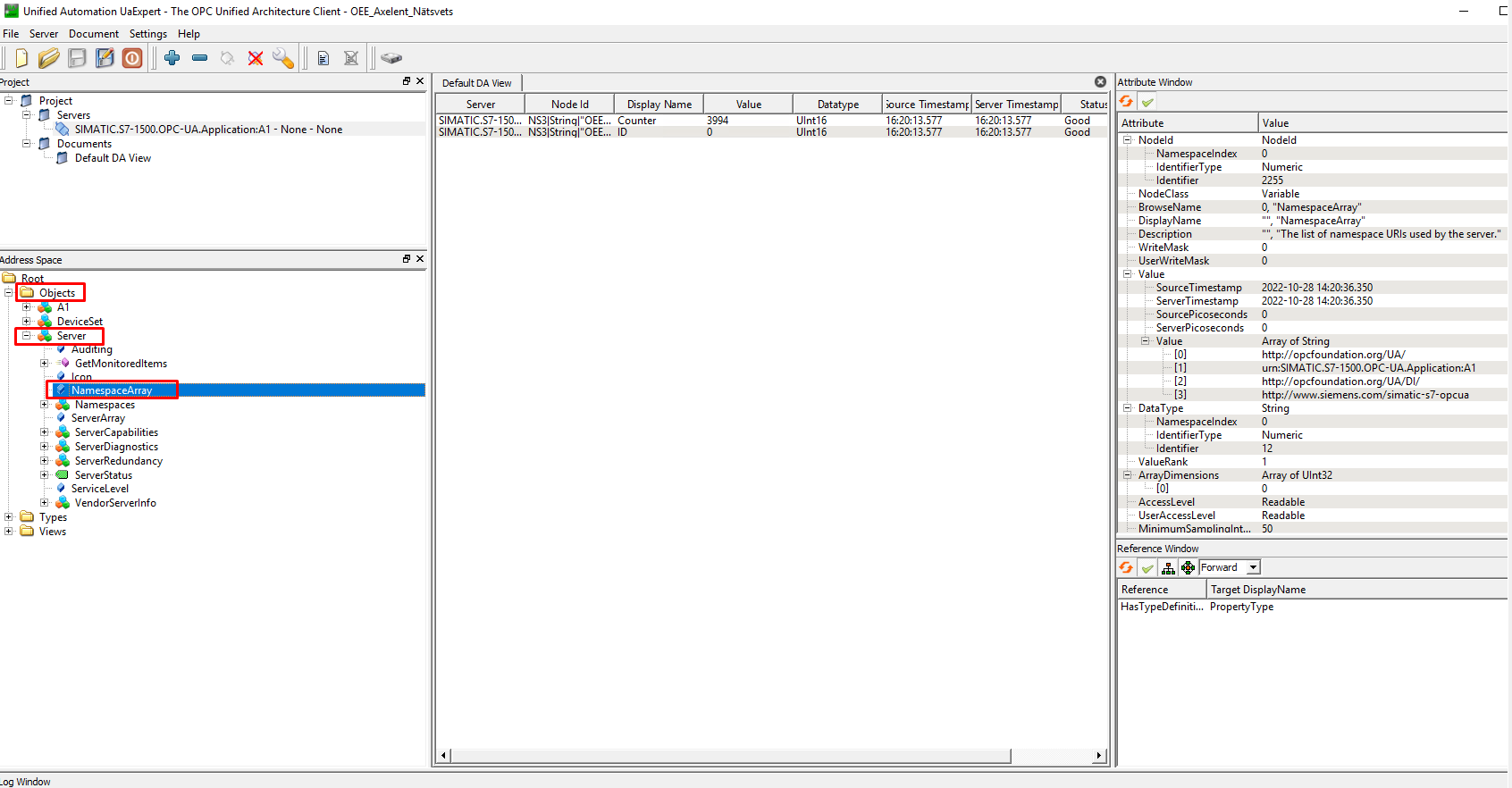Image resolution: width=1512 pixels, height=788 pixels.
Task: Close the Default DA View document
Action: (1100, 82)
